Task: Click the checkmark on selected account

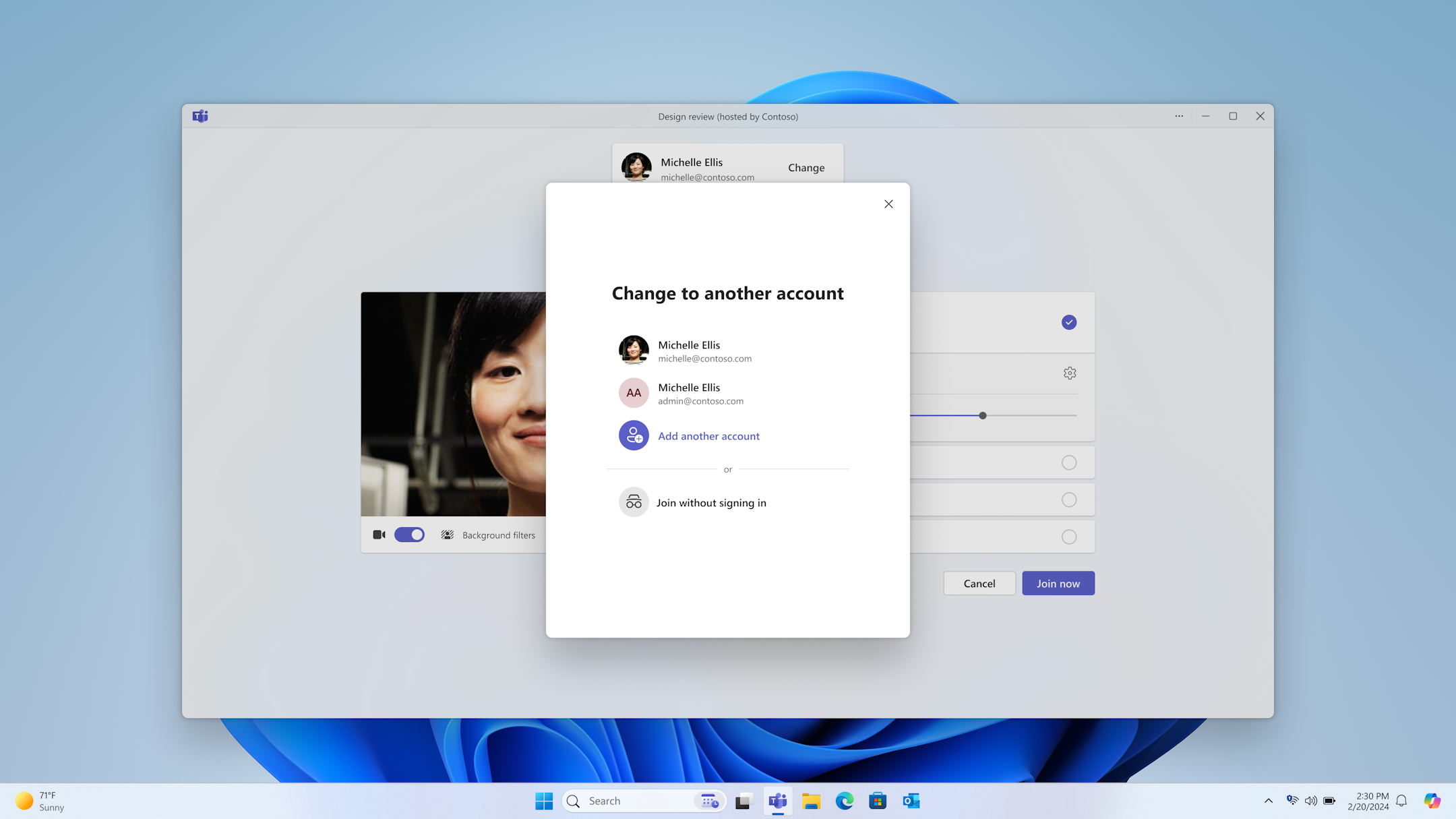Action: [x=1068, y=322]
